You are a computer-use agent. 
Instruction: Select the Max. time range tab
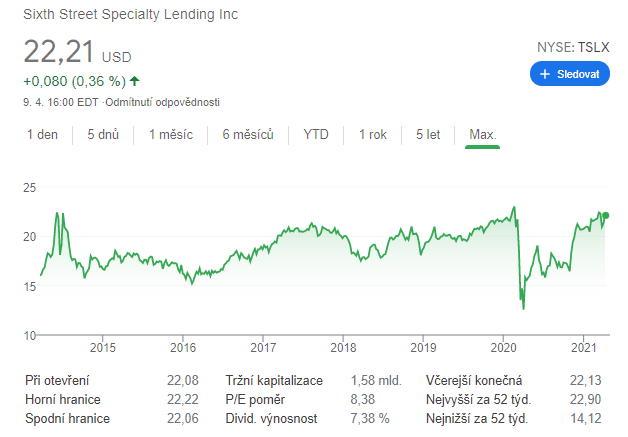[x=482, y=135]
